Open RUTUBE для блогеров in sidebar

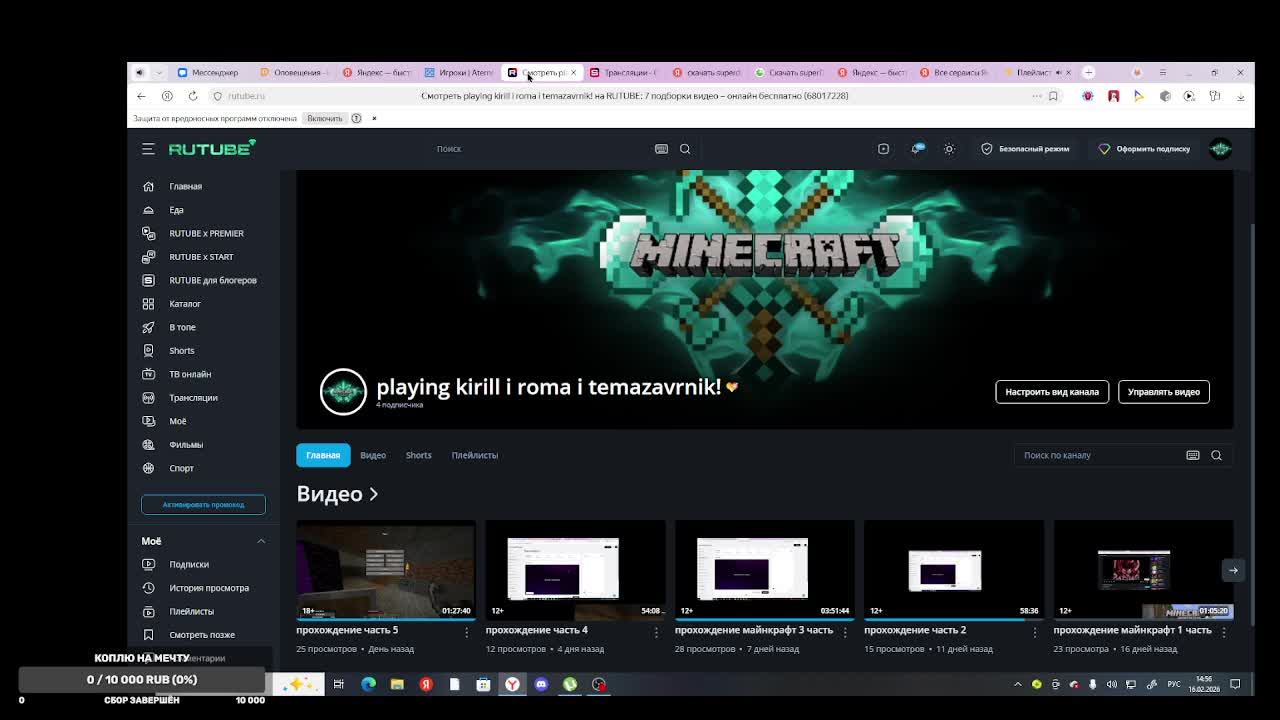(213, 280)
